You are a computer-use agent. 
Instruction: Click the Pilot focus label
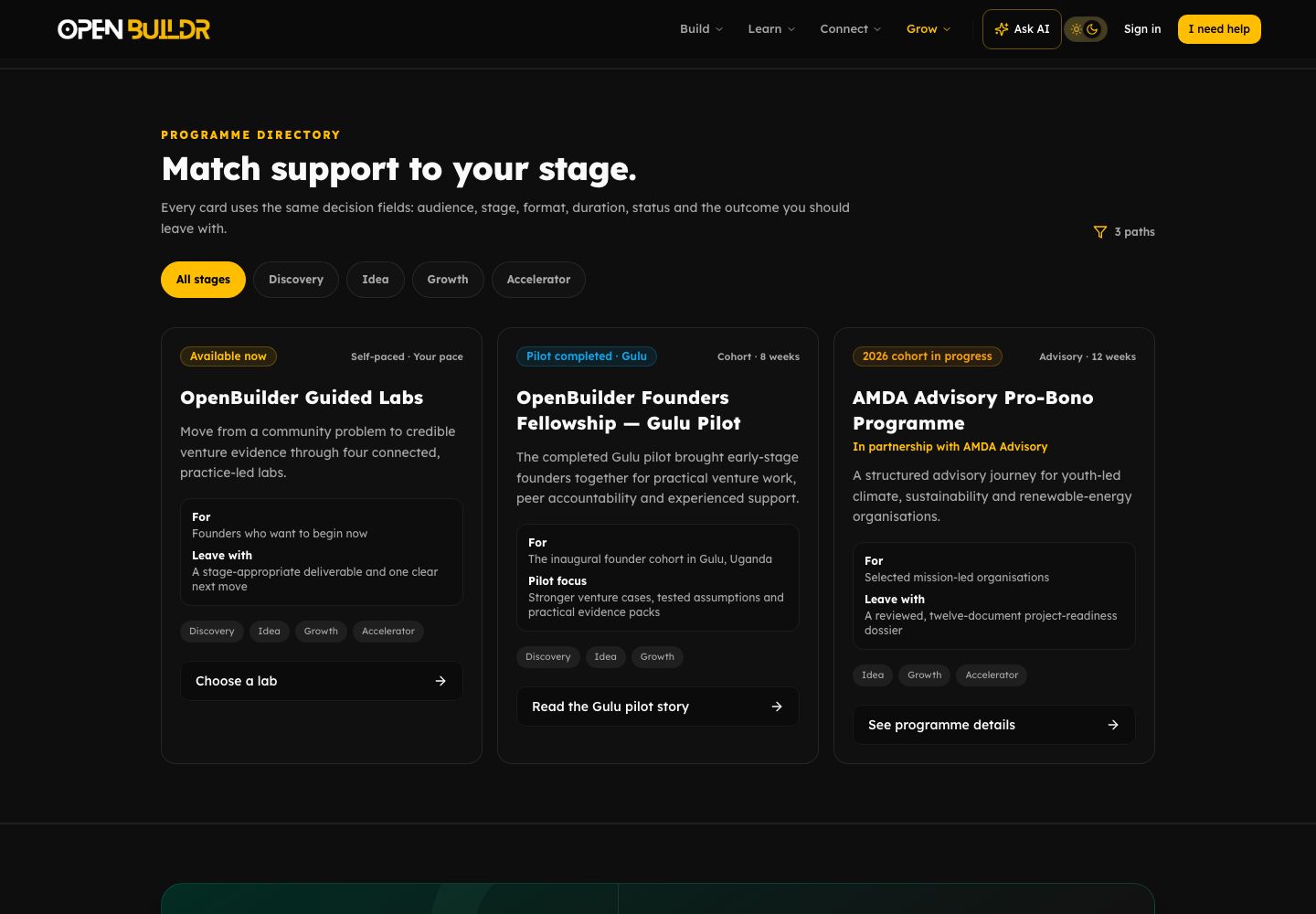pos(557,581)
